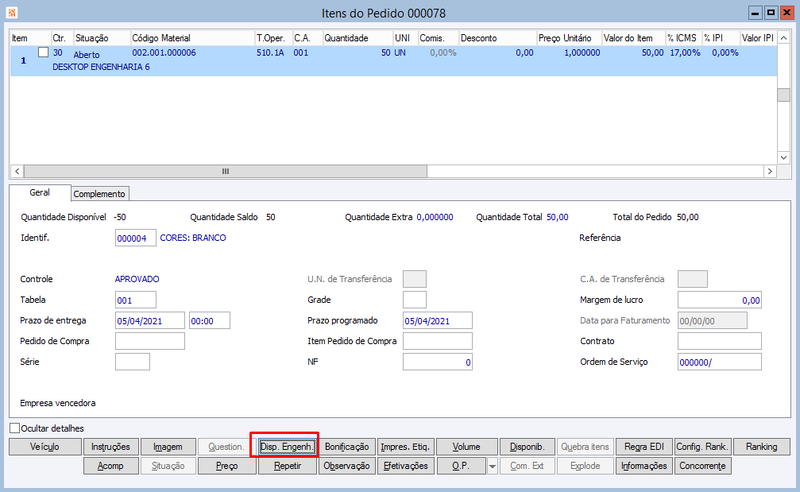Click the horizontal scrollbar's left arrow
The height and width of the screenshot is (492, 800).
(x=17, y=171)
